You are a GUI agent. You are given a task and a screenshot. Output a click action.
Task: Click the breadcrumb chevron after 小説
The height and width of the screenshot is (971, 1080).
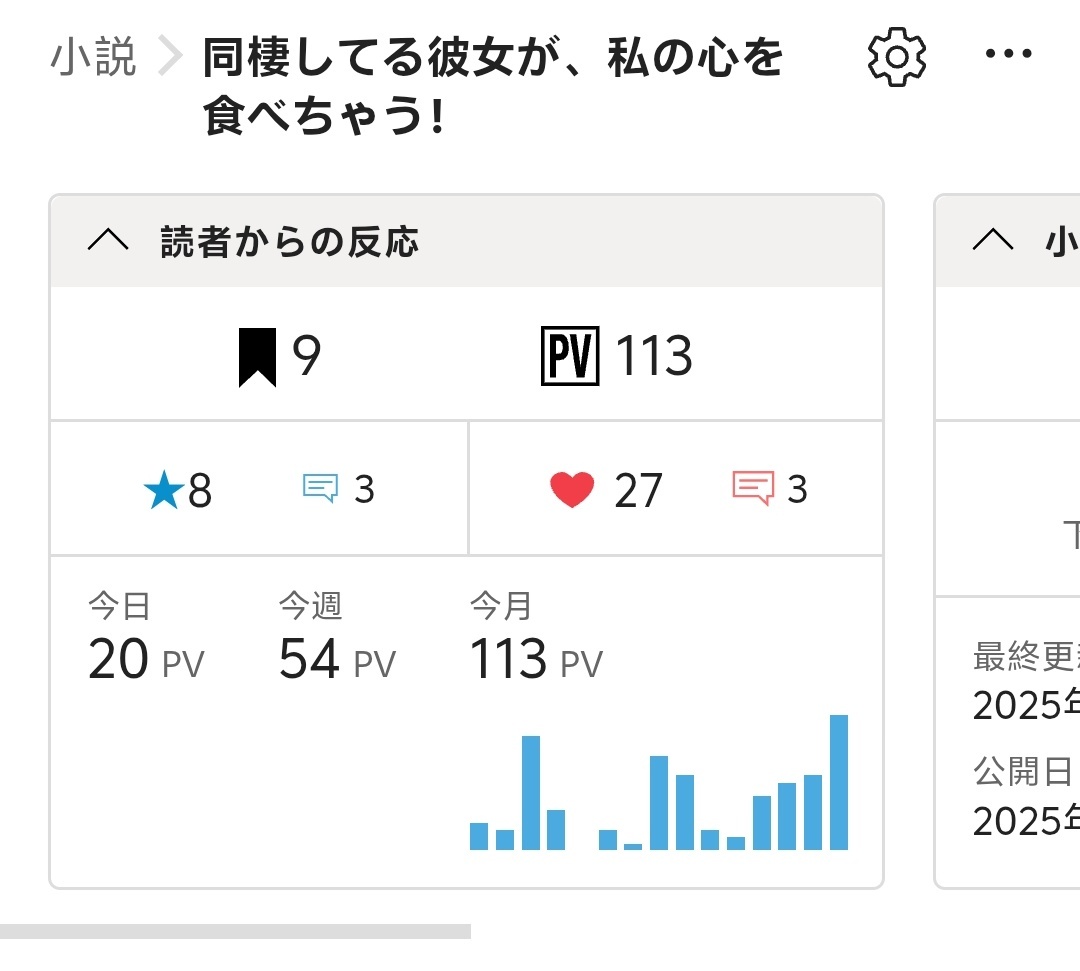(x=170, y=58)
